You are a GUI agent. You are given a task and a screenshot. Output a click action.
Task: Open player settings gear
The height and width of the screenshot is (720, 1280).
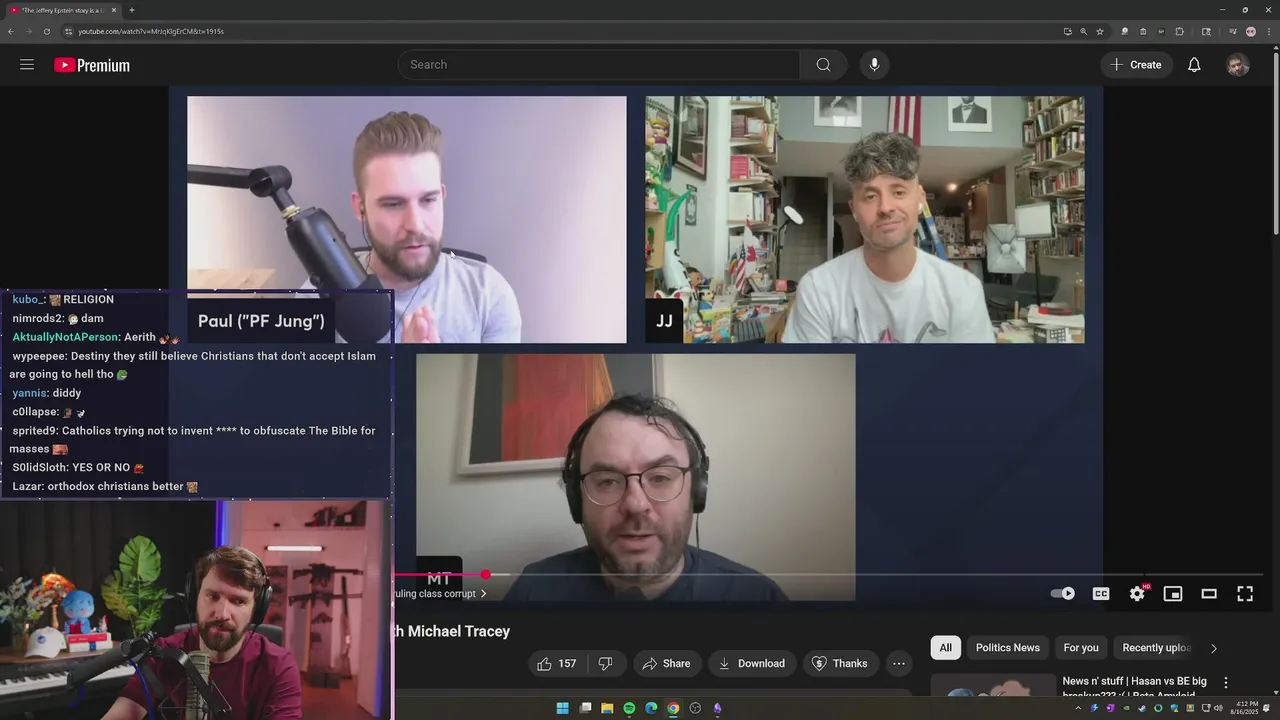pyautogui.click(x=1137, y=593)
